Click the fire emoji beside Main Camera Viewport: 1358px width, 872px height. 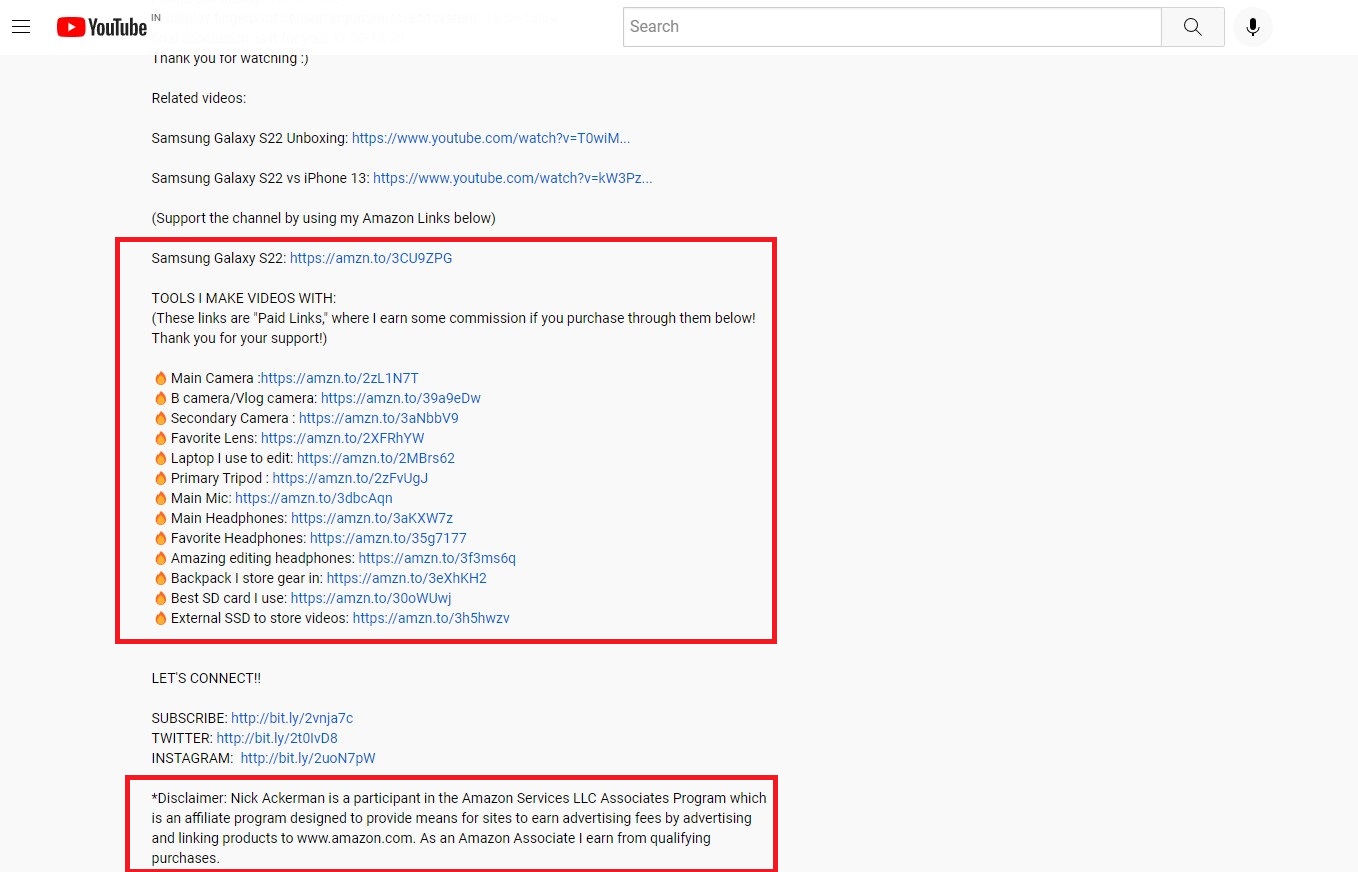(160, 378)
